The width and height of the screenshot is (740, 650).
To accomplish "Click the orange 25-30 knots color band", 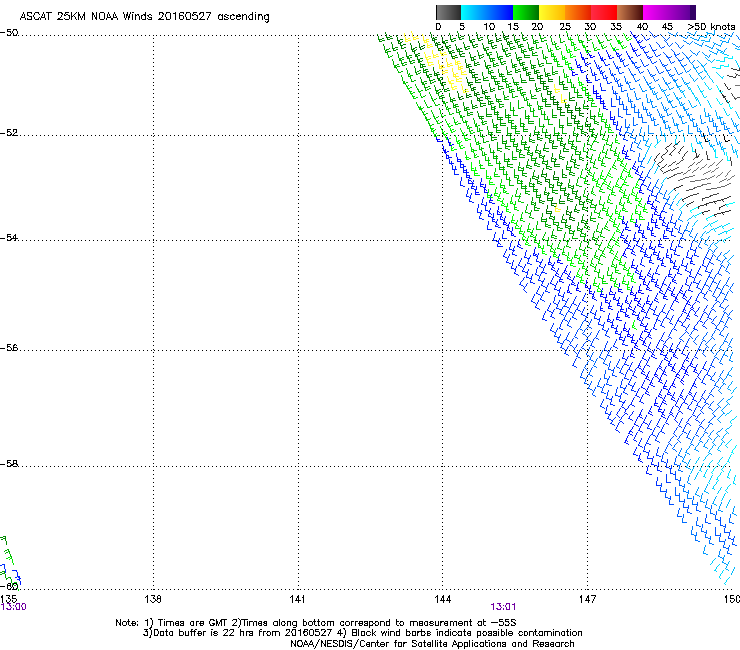I will click(x=578, y=12).
